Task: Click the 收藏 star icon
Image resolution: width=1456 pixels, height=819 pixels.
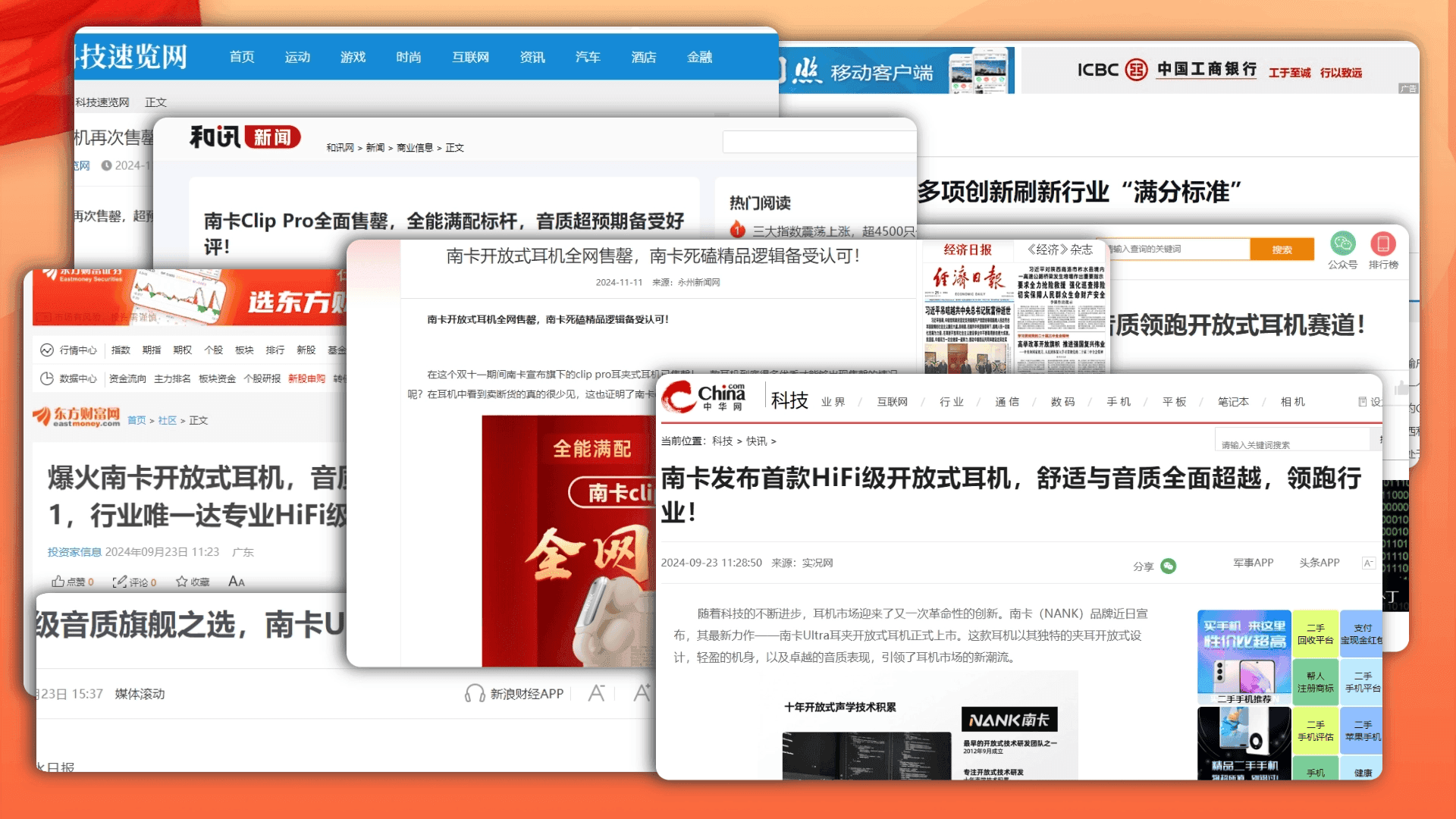Action: (x=181, y=581)
